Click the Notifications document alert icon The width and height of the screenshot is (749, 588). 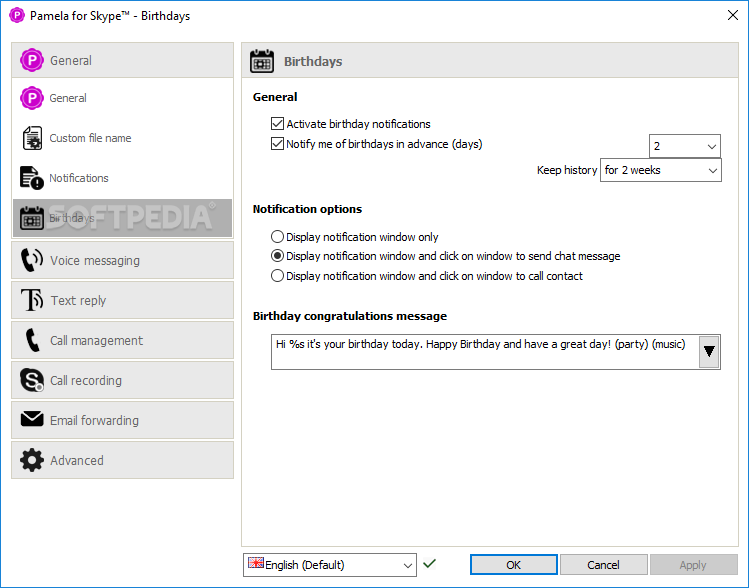[32, 178]
